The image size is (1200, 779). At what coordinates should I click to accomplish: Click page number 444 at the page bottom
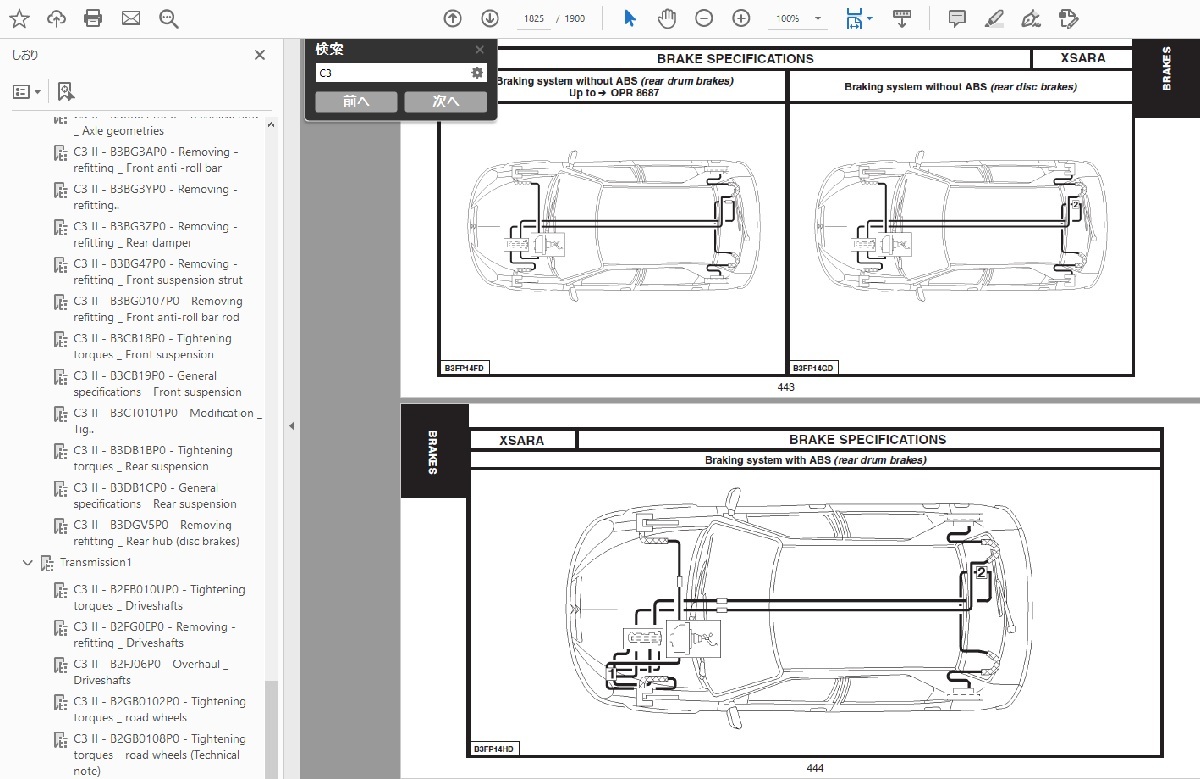(814, 768)
